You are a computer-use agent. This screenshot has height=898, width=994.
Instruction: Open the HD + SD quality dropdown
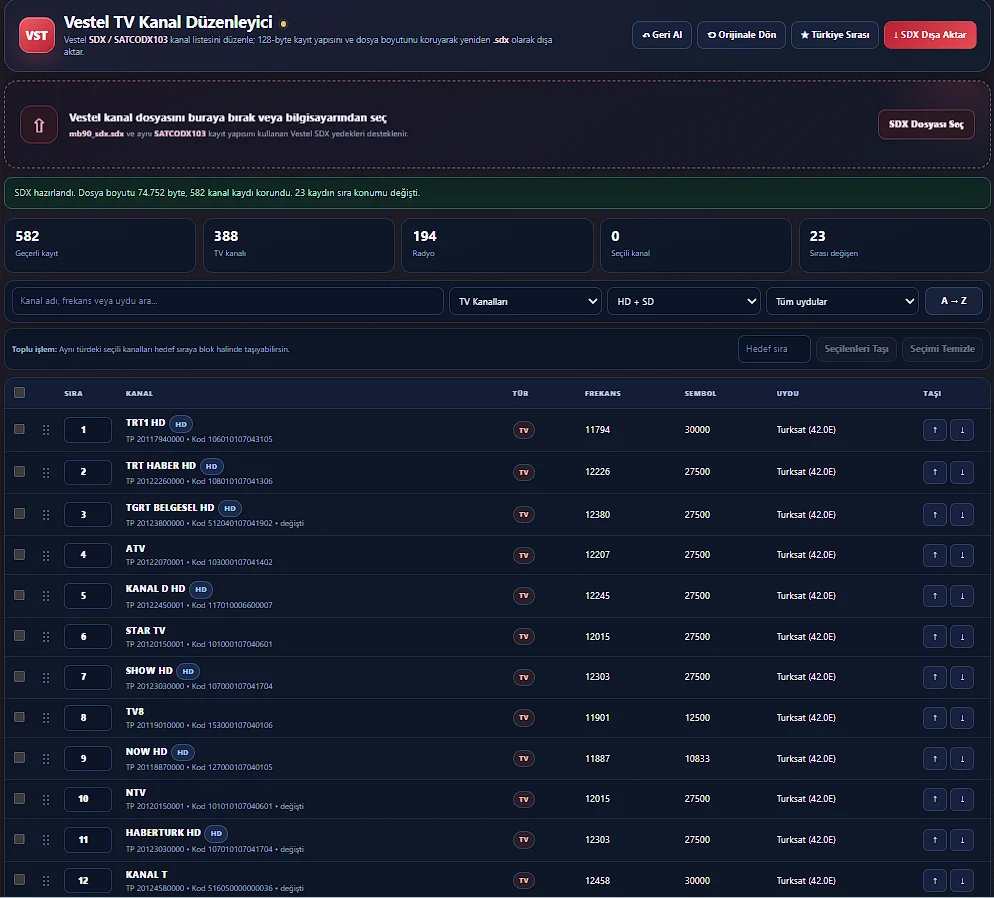click(683, 301)
